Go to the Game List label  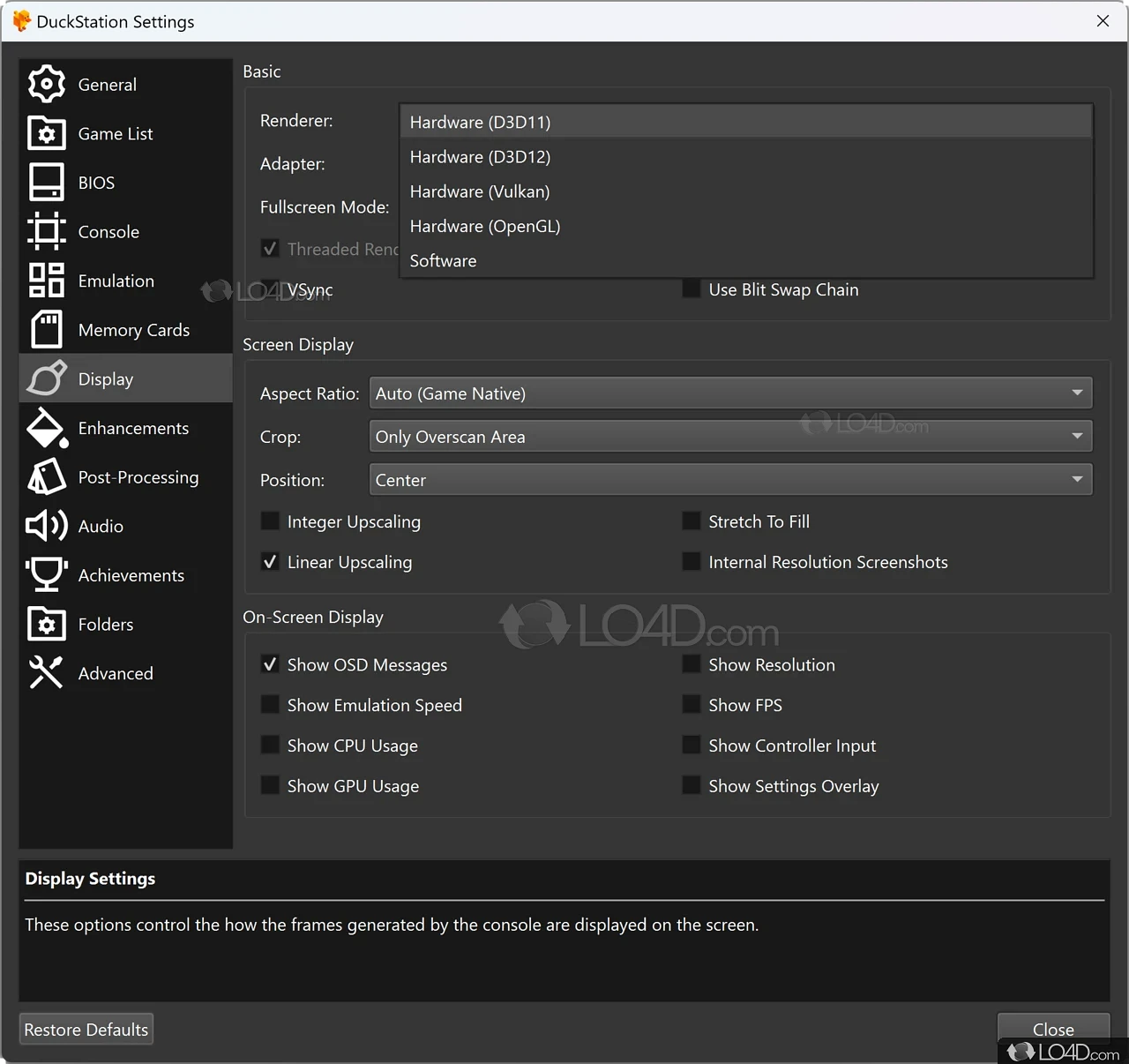116,134
